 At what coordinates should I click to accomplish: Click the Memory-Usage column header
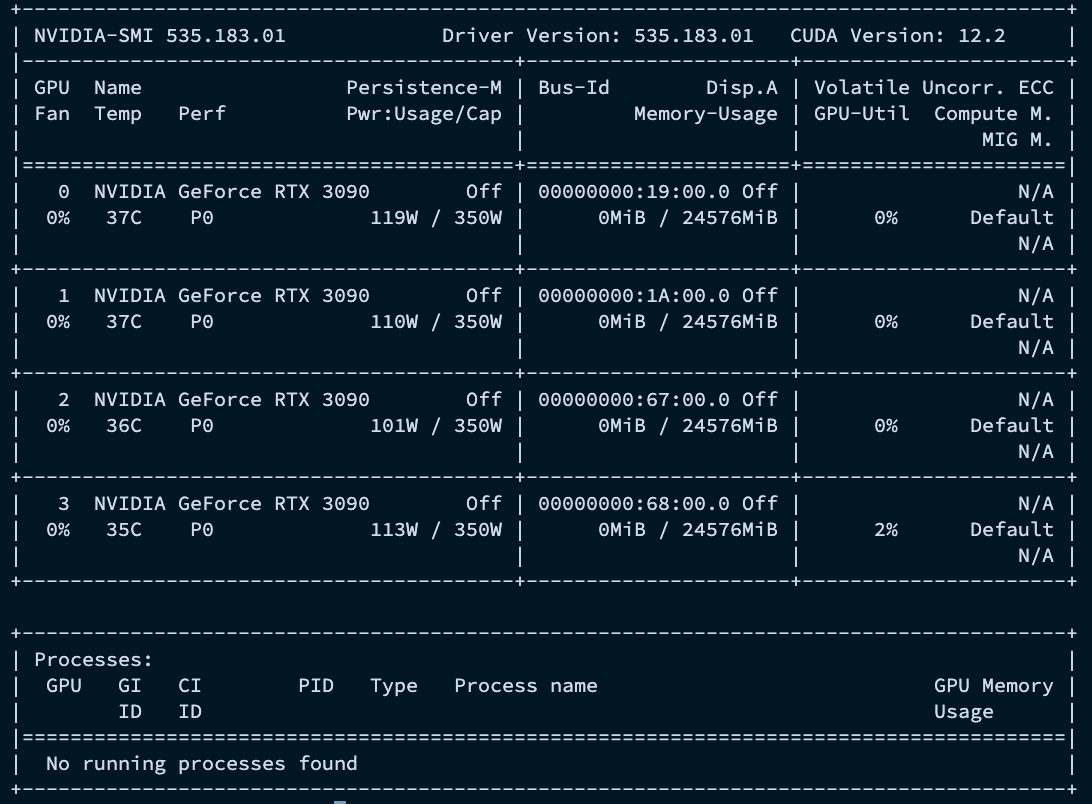pyautogui.click(x=705, y=114)
